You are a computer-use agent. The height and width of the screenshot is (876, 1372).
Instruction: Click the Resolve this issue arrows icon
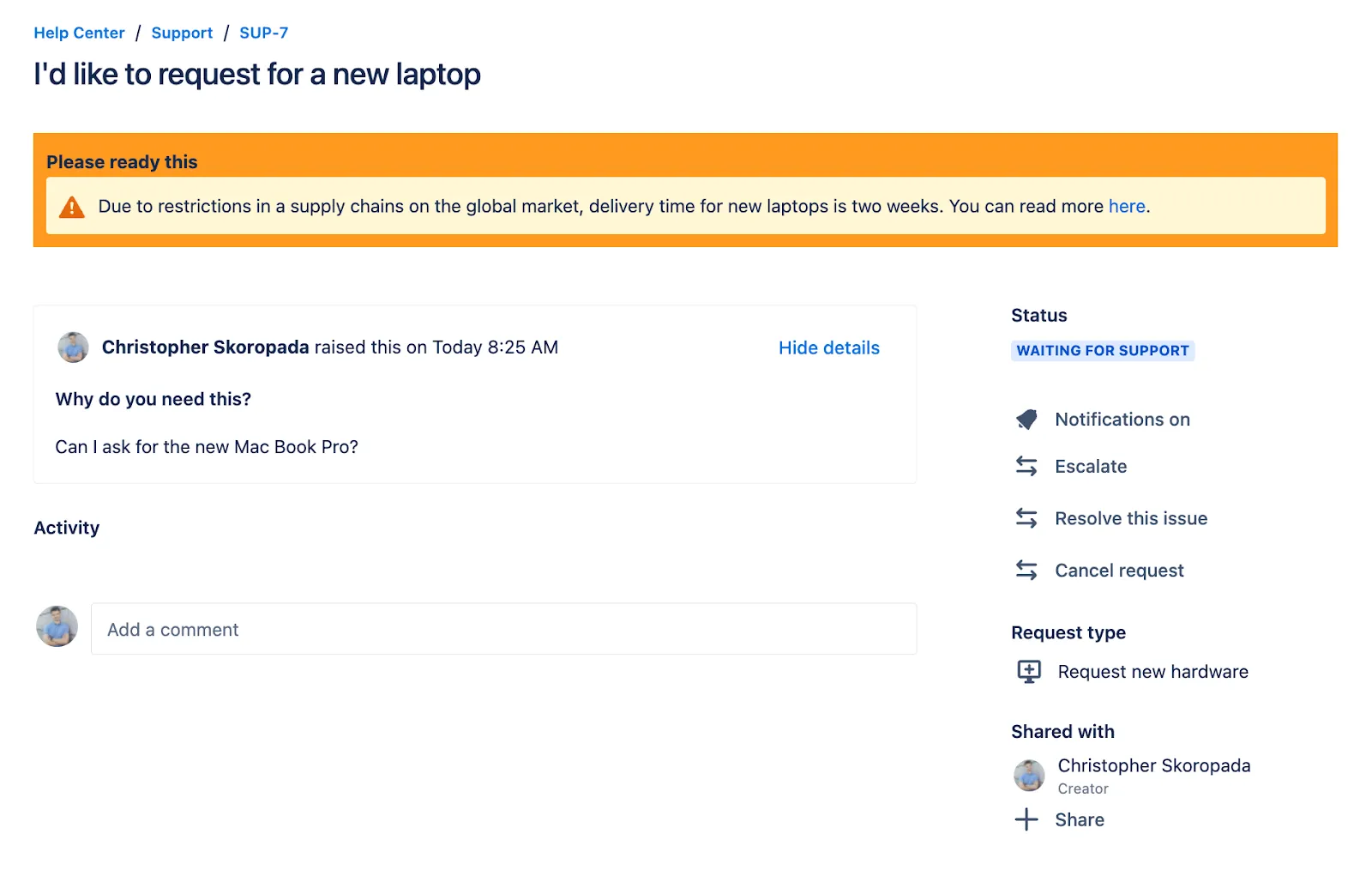[x=1026, y=517]
